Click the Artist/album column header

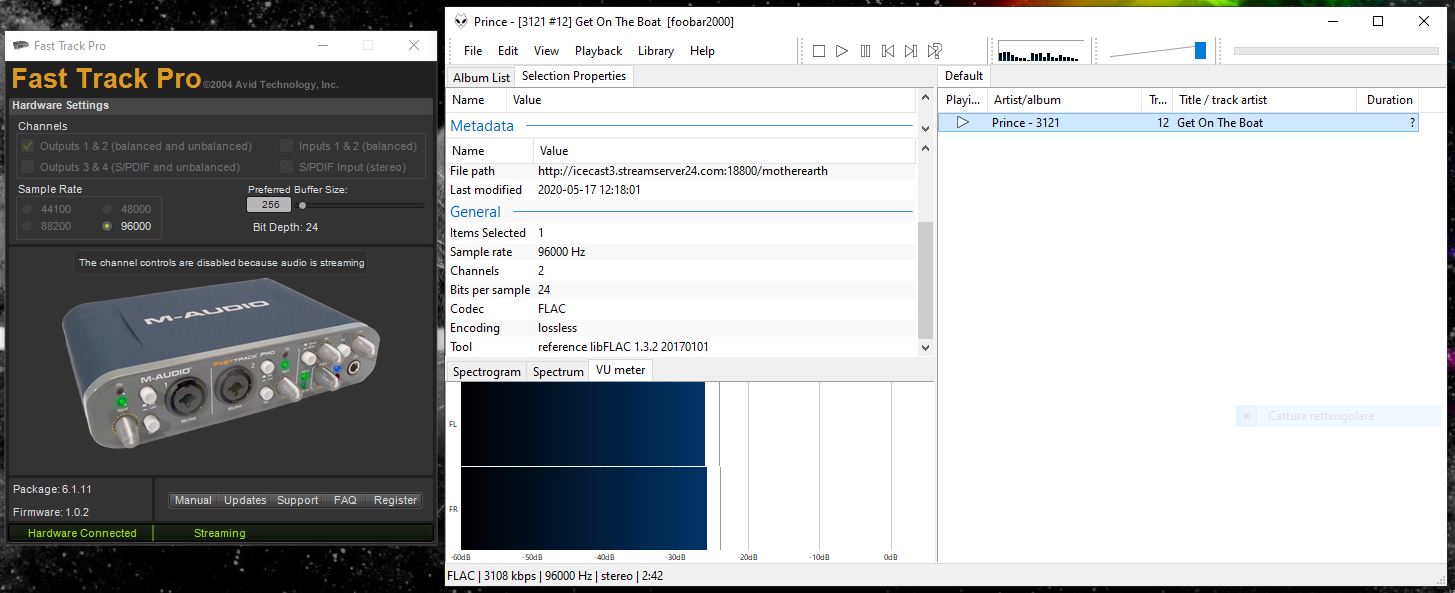point(1065,100)
